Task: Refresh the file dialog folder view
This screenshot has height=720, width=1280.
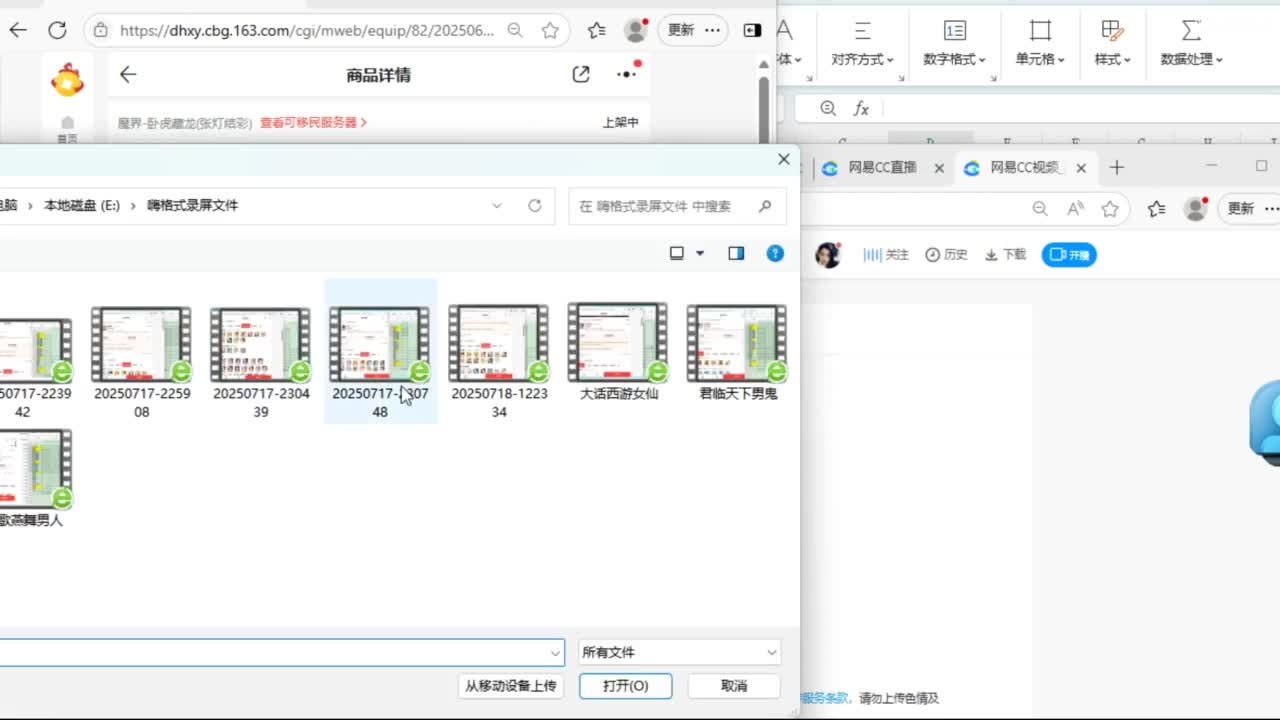Action: (535, 205)
